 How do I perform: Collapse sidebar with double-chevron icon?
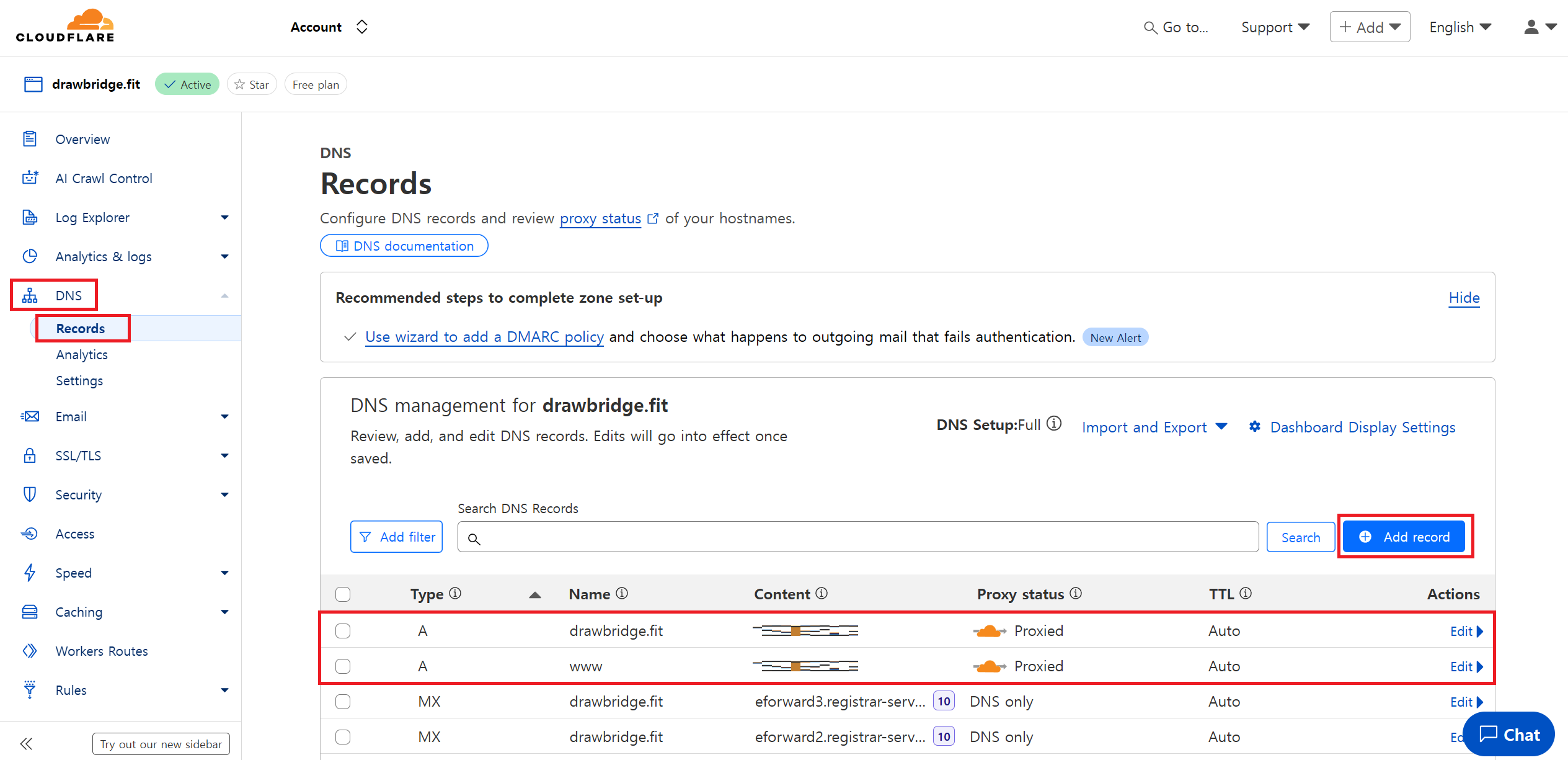tap(26, 743)
